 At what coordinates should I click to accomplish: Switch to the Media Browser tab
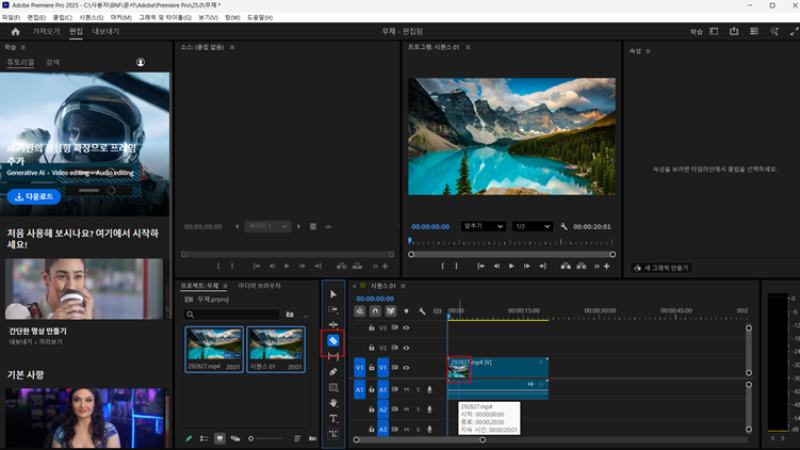coord(259,286)
